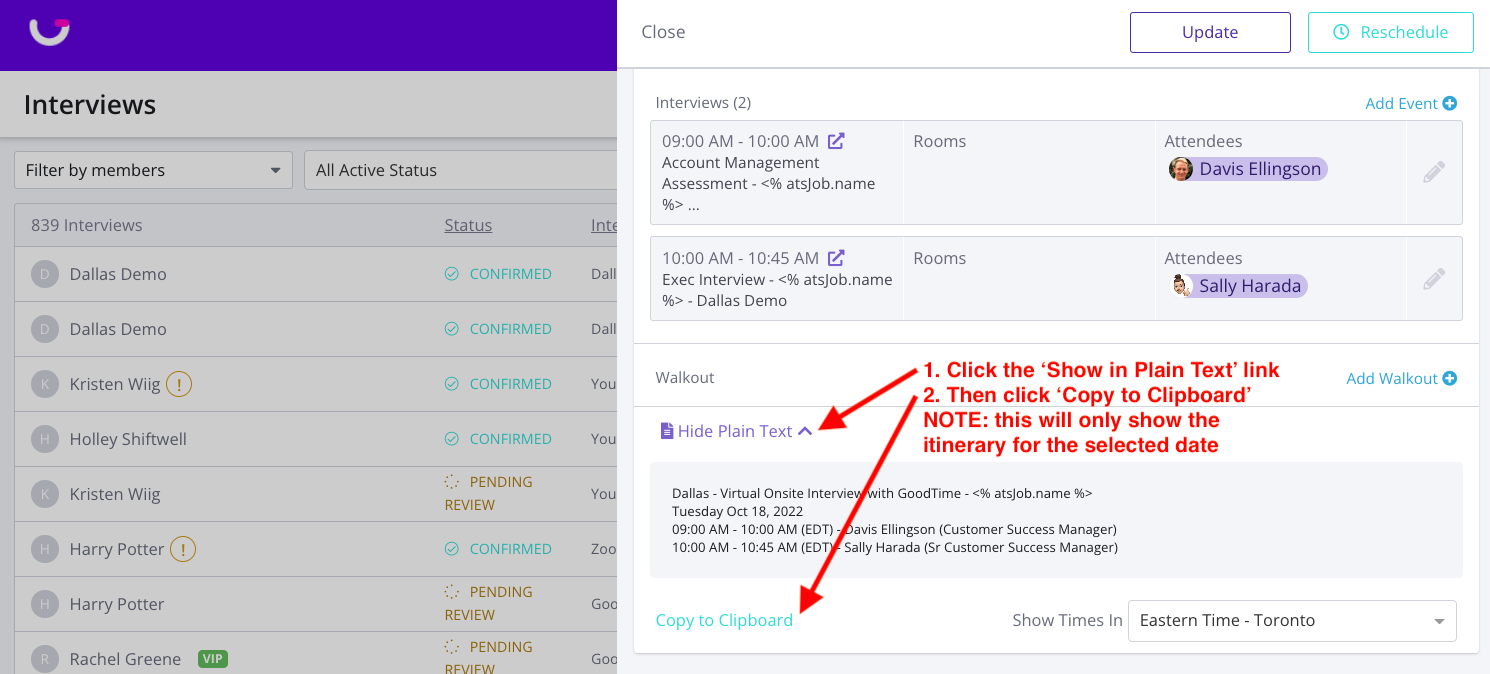Sort by Status column header

click(x=468, y=225)
